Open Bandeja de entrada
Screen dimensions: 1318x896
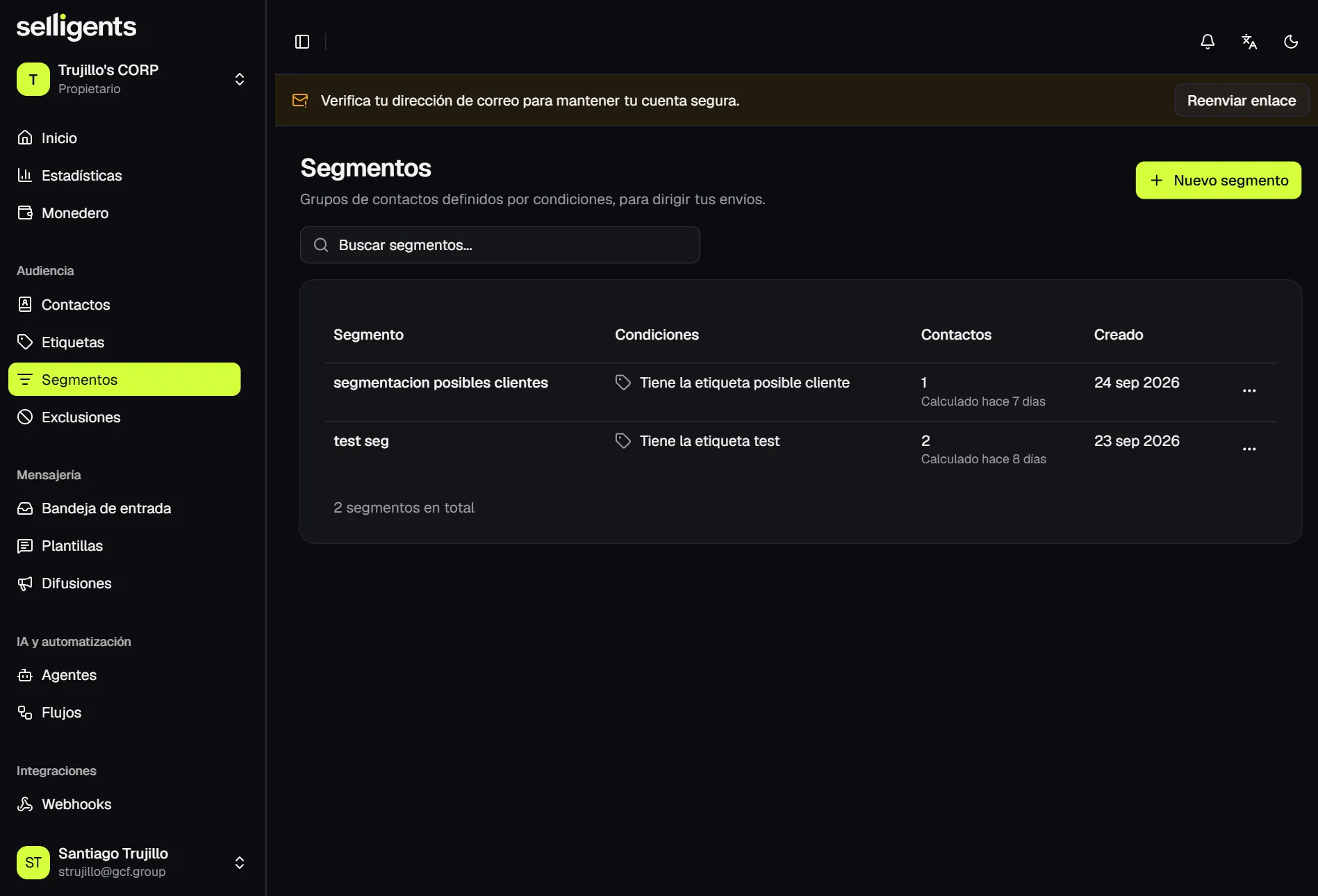[124, 508]
